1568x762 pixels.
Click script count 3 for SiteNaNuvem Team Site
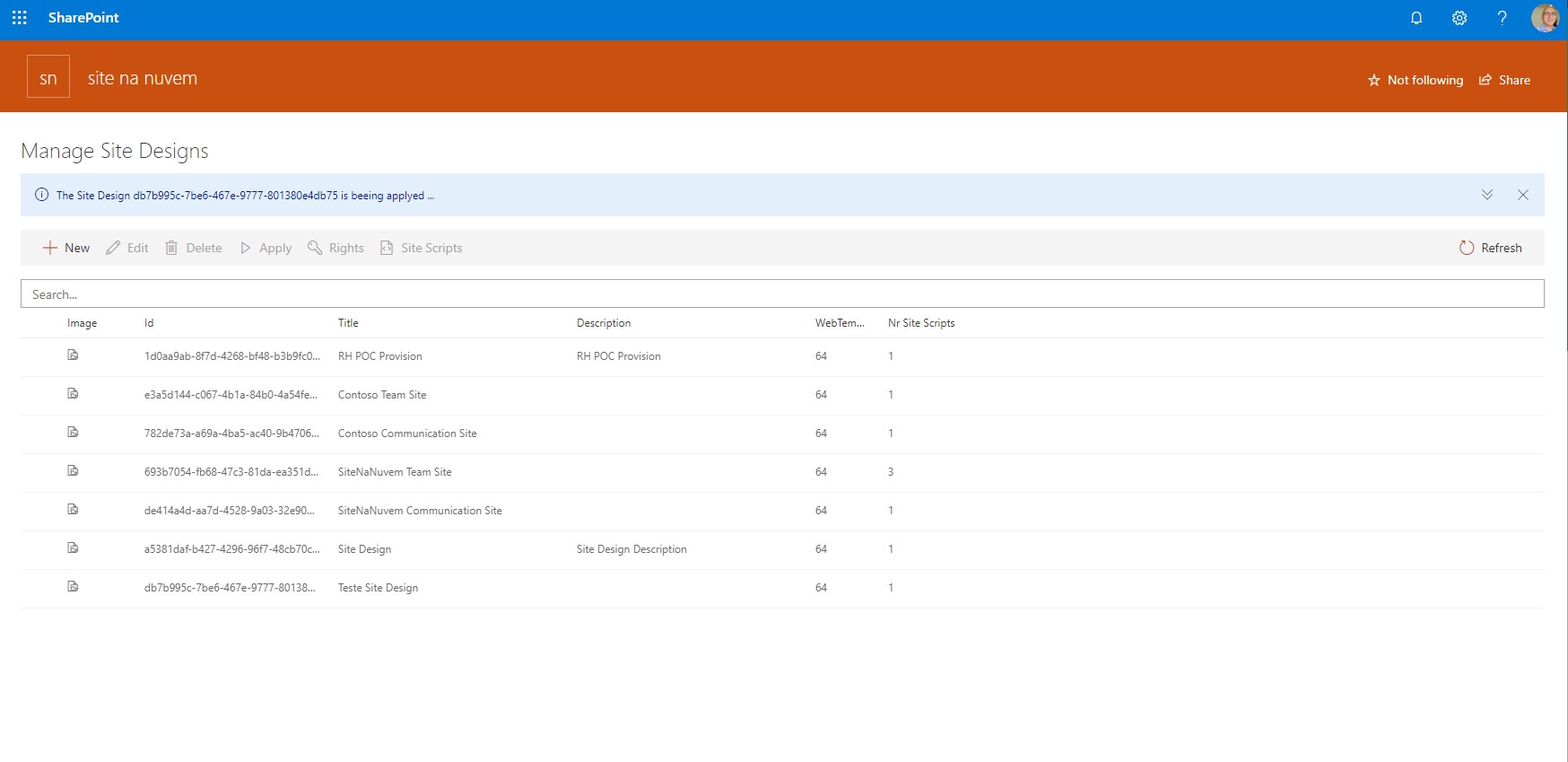click(x=891, y=472)
